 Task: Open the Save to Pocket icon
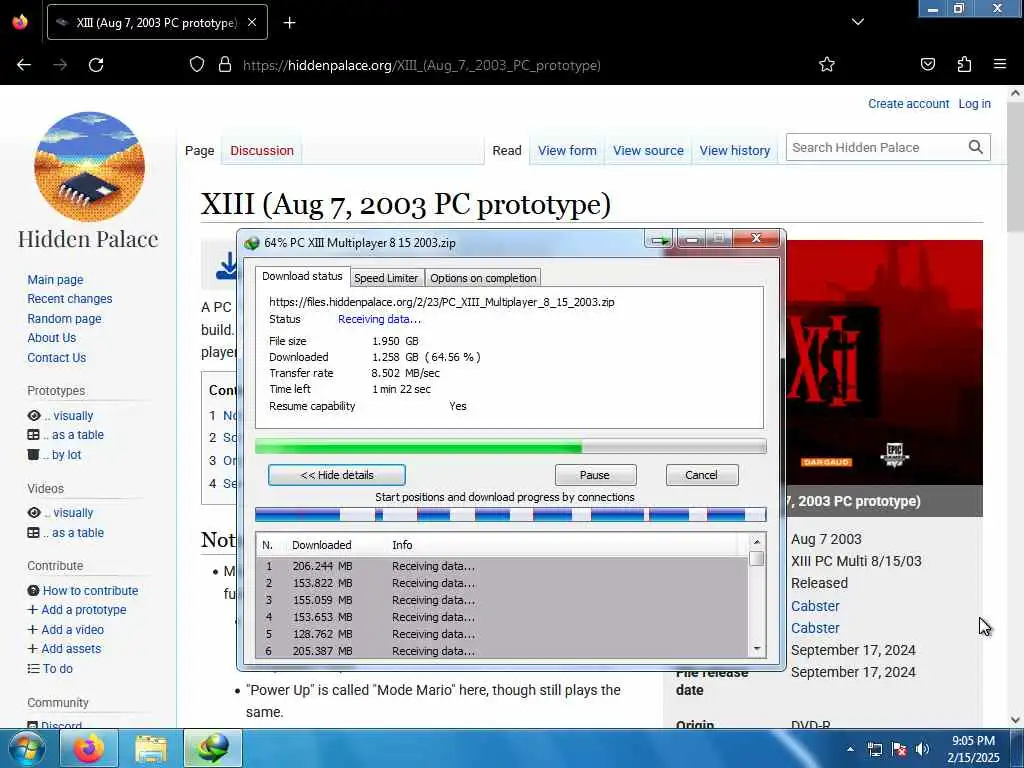927,64
